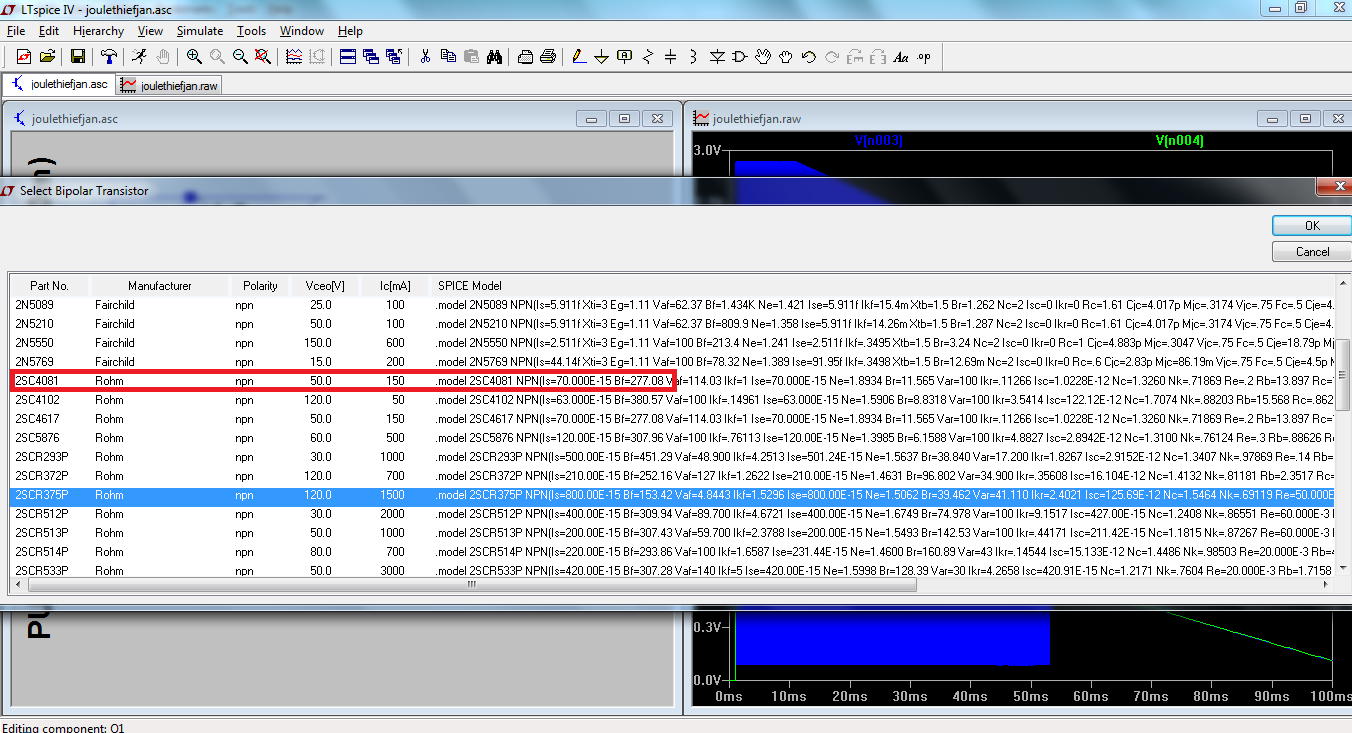Viewport: 1352px width, 733px height.
Task: Save the schematic with the floppy icon
Action: click(77, 56)
